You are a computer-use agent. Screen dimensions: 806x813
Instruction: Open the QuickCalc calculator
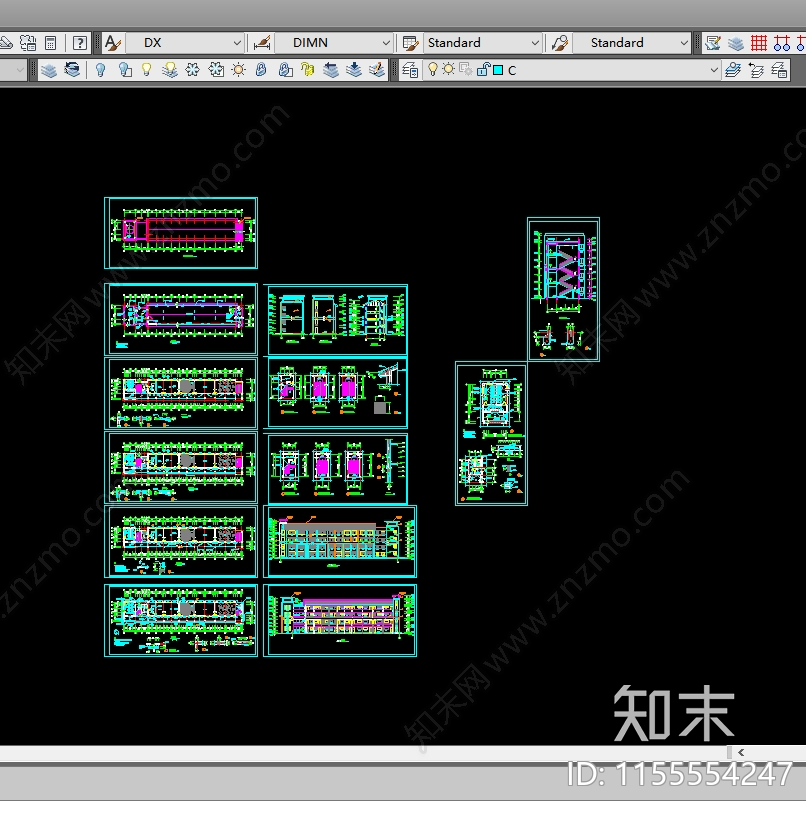[50, 43]
